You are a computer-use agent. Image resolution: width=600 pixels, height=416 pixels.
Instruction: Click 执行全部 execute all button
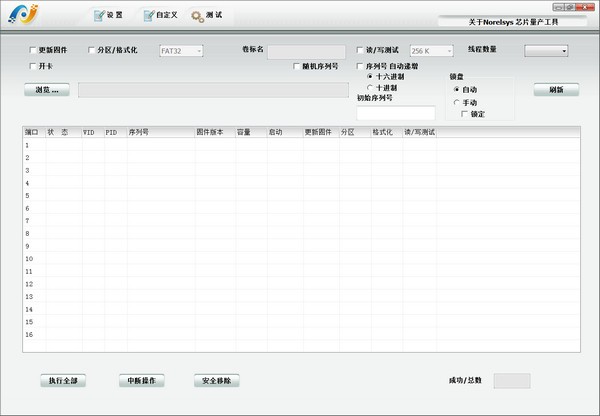(63, 381)
